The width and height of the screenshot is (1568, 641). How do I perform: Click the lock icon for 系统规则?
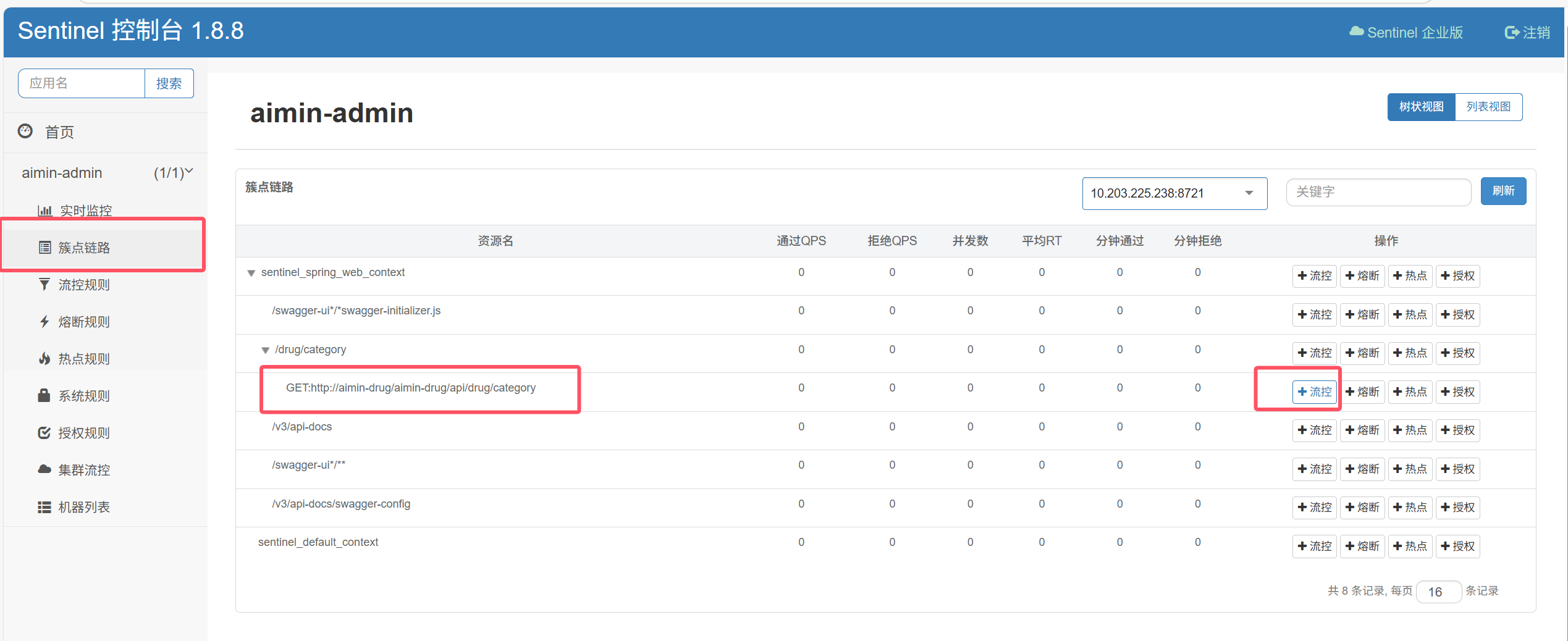44,395
